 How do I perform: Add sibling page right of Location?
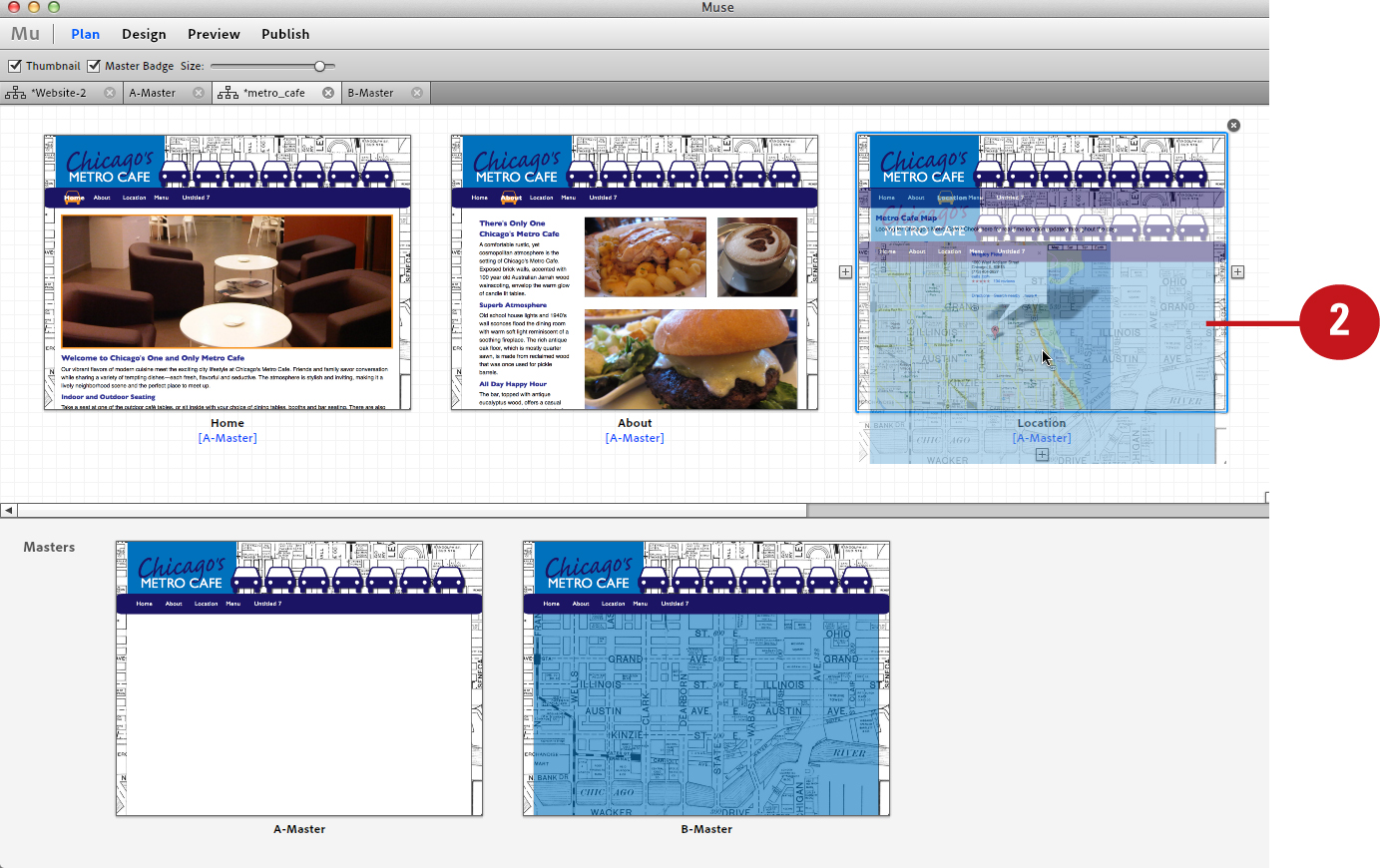coord(1237,271)
